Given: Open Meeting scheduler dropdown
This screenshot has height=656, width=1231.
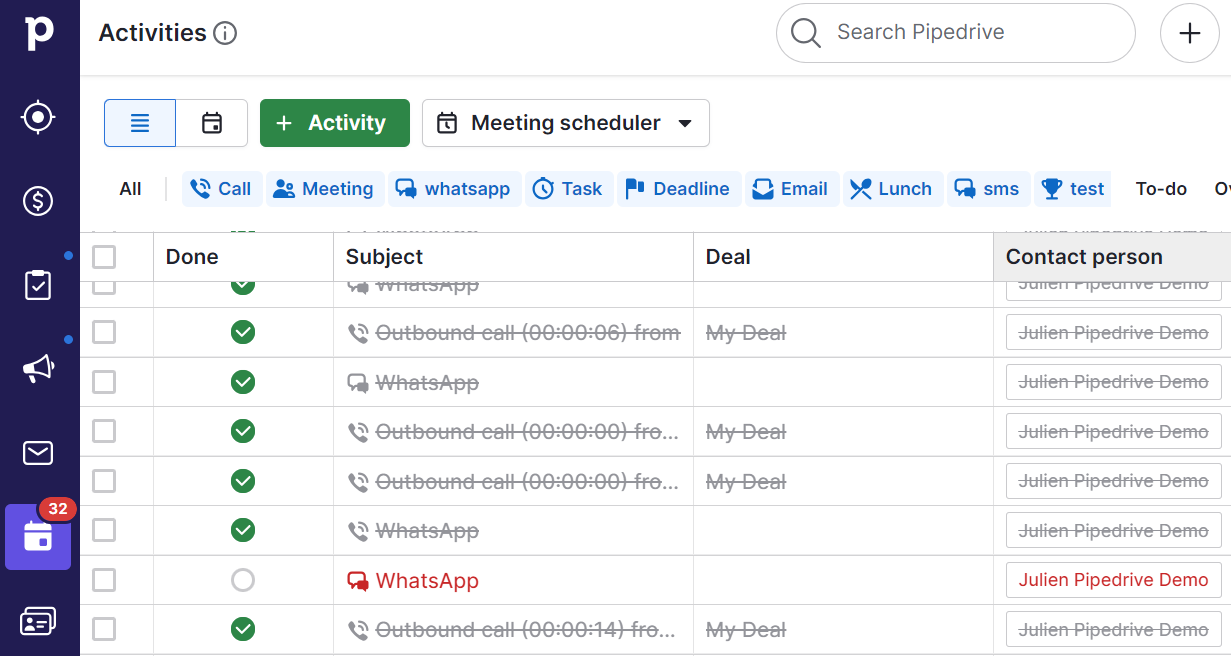Looking at the screenshot, I should 566,123.
